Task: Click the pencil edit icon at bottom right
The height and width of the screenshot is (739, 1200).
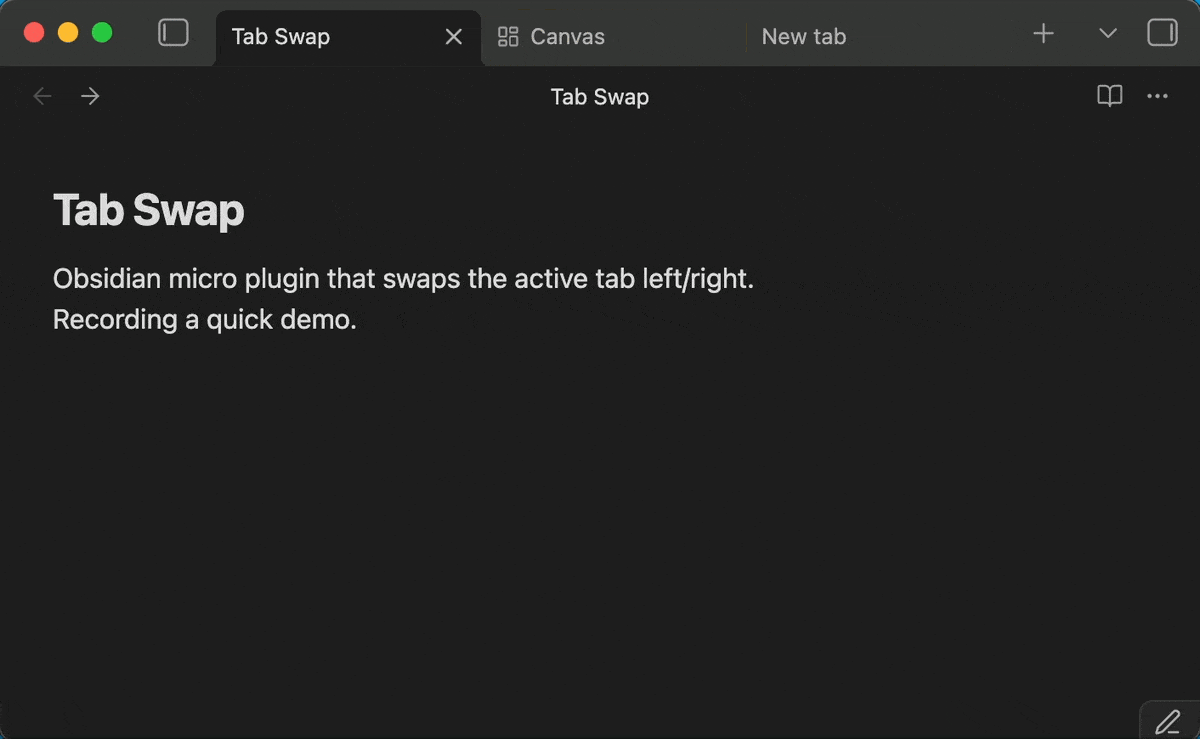Action: click(x=1167, y=721)
